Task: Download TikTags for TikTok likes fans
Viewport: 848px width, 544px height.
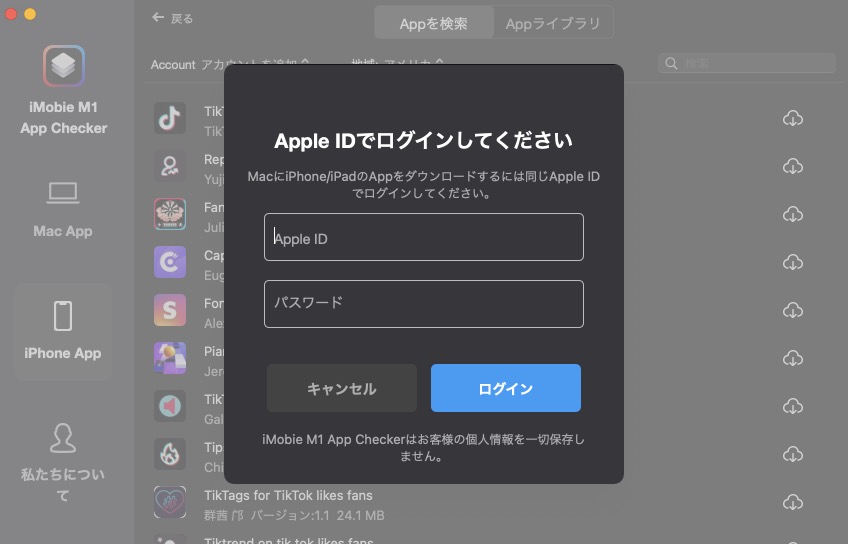Action: point(793,502)
